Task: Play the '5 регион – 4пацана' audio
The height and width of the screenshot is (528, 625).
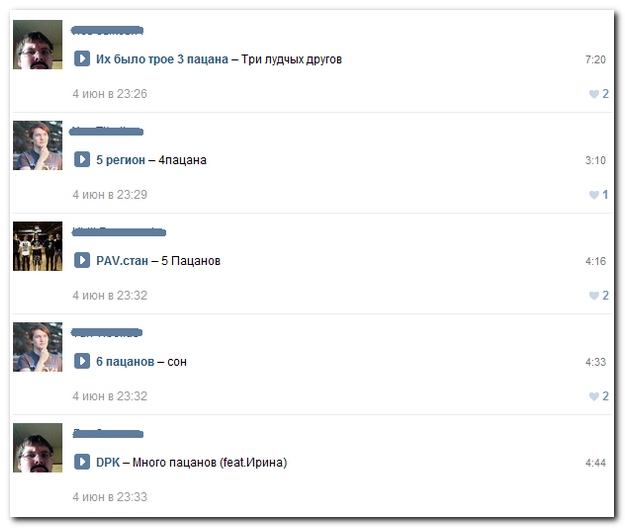Action: 82,159
